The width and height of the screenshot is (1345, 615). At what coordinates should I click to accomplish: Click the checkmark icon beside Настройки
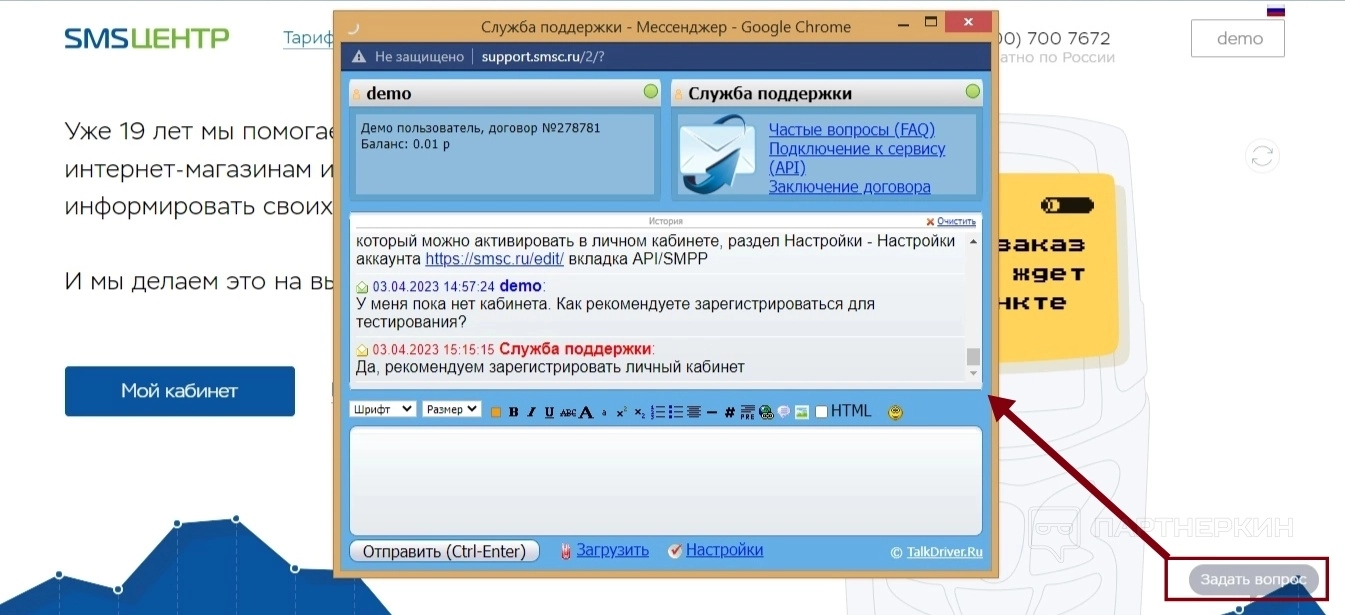tap(675, 551)
